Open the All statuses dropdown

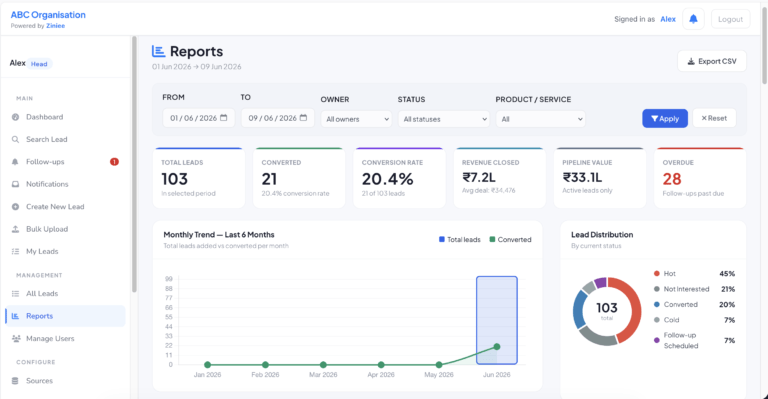[x=444, y=119]
